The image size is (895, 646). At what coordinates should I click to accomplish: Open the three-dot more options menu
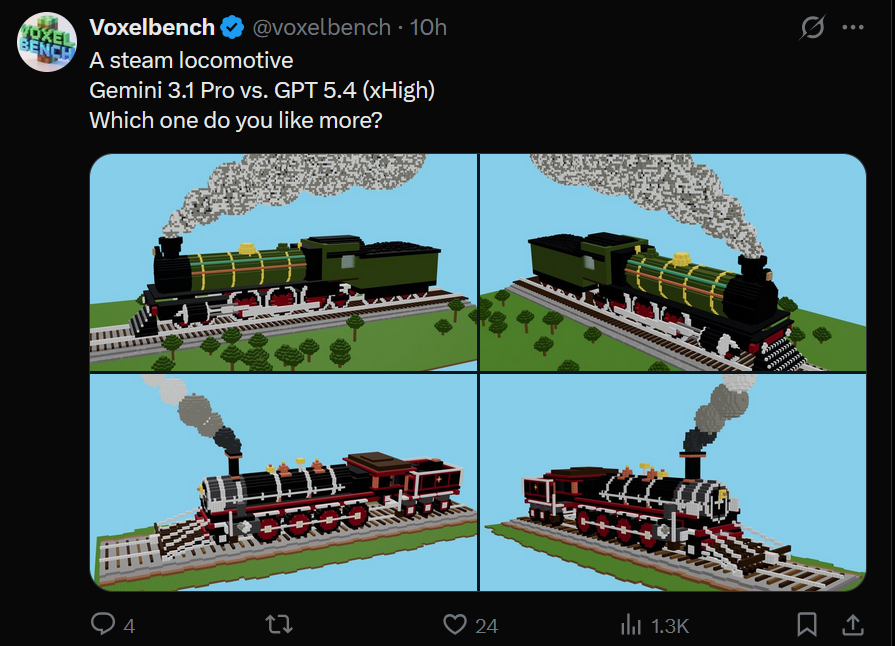click(x=853, y=27)
